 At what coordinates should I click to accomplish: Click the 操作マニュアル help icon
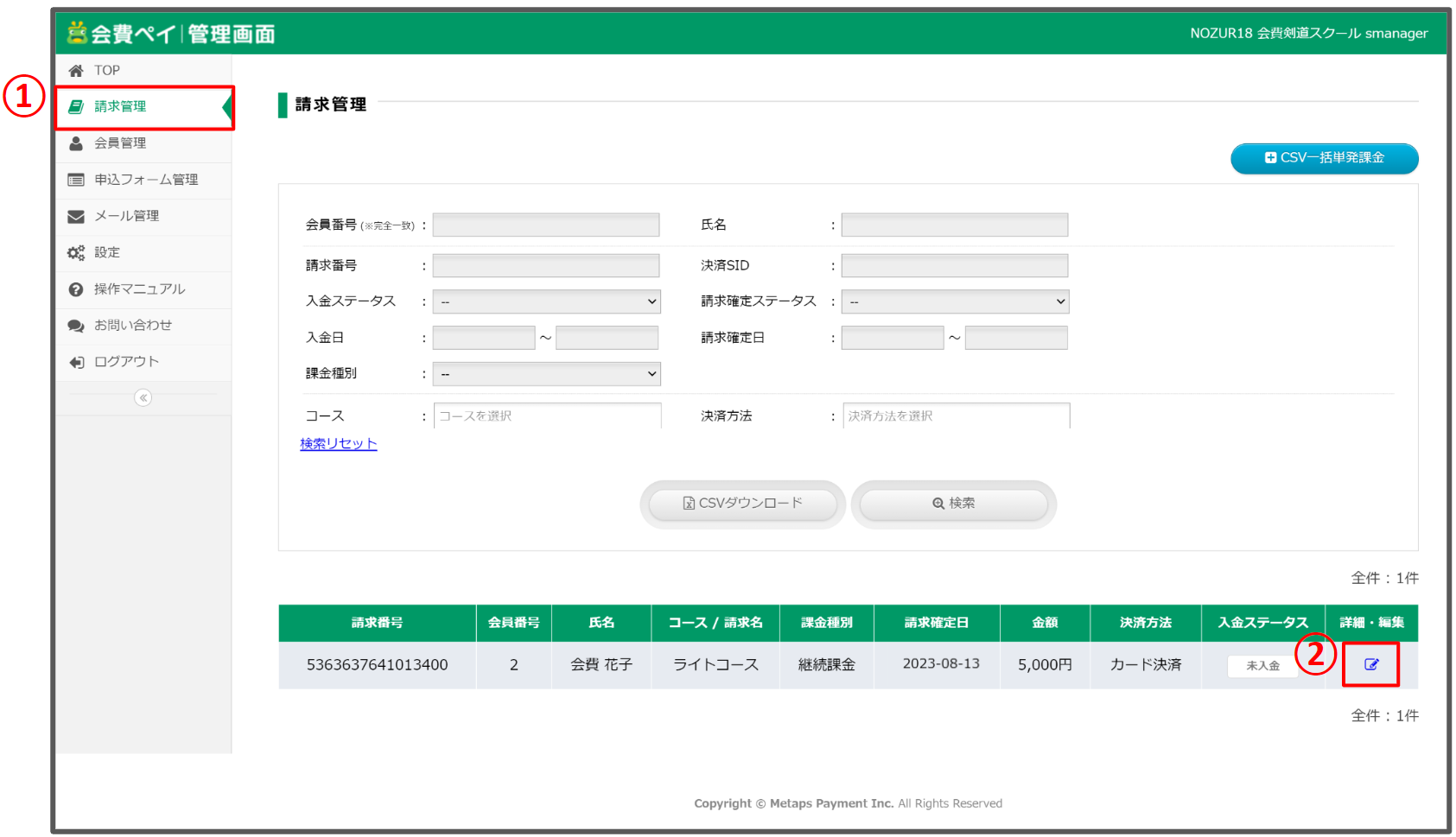pos(76,289)
